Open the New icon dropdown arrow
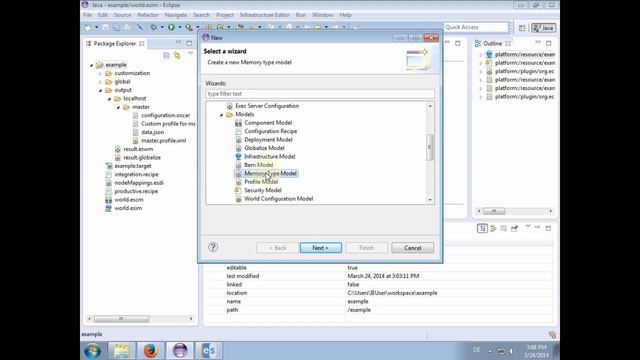 coord(97,27)
